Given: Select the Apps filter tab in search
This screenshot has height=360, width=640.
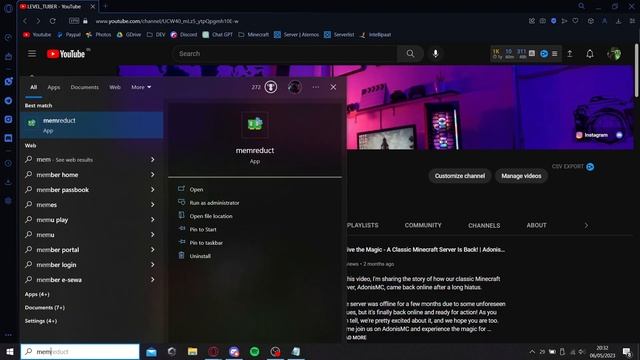Looking at the screenshot, I should pyautogui.click(x=53, y=87).
